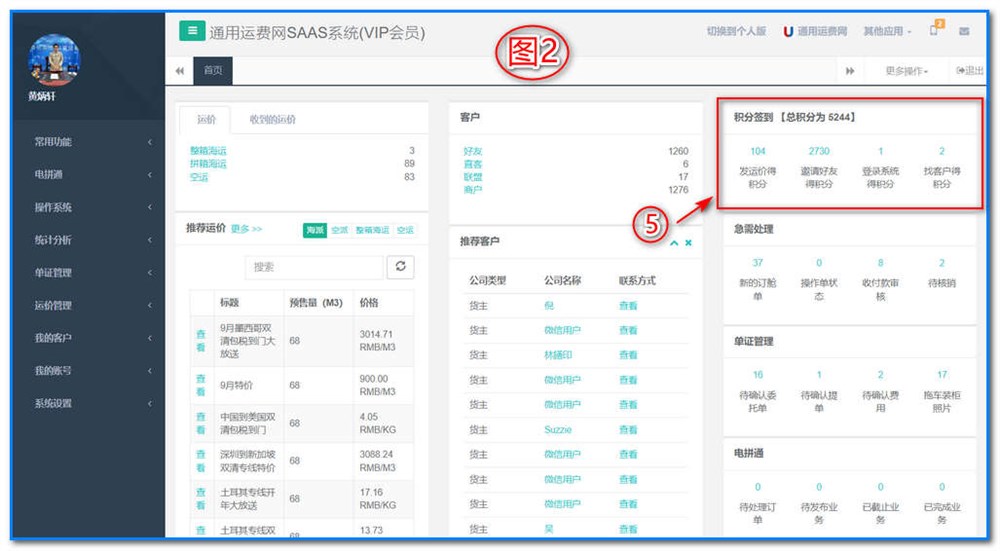Open 已完成业务 under 电拼通 panel
1000x551 pixels.
click(942, 503)
